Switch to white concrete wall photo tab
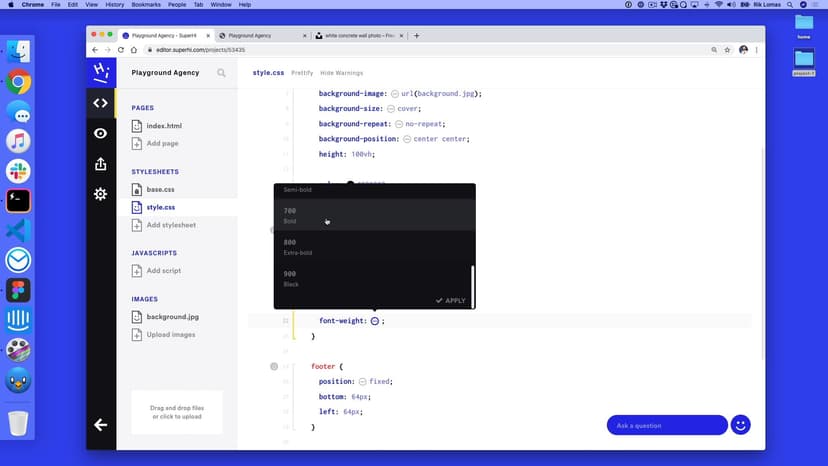Viewport: 828px width, 466px height. pyautogui.click(x=360, y=35)
